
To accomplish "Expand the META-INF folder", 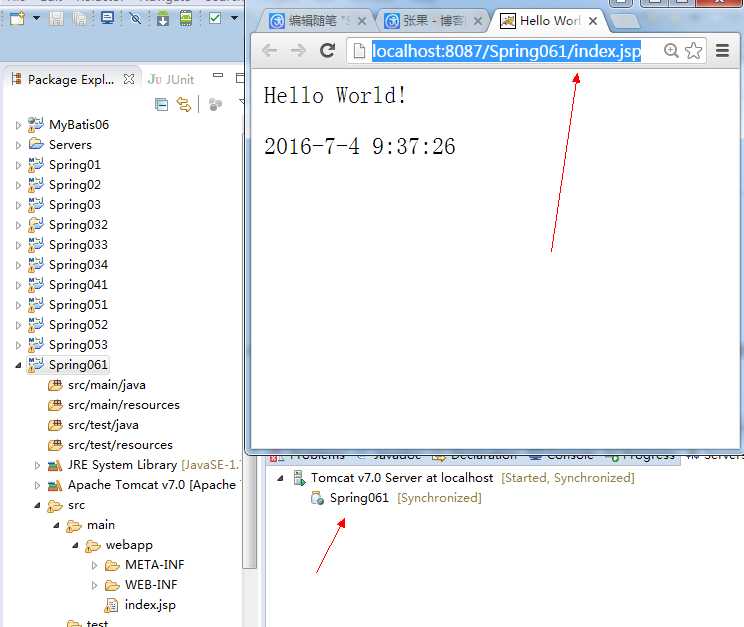I will point(94,565).
